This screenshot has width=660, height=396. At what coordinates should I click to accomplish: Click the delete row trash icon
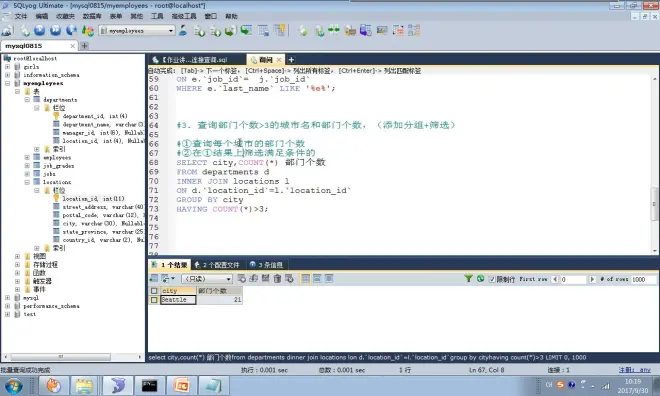tap(277, 279)
